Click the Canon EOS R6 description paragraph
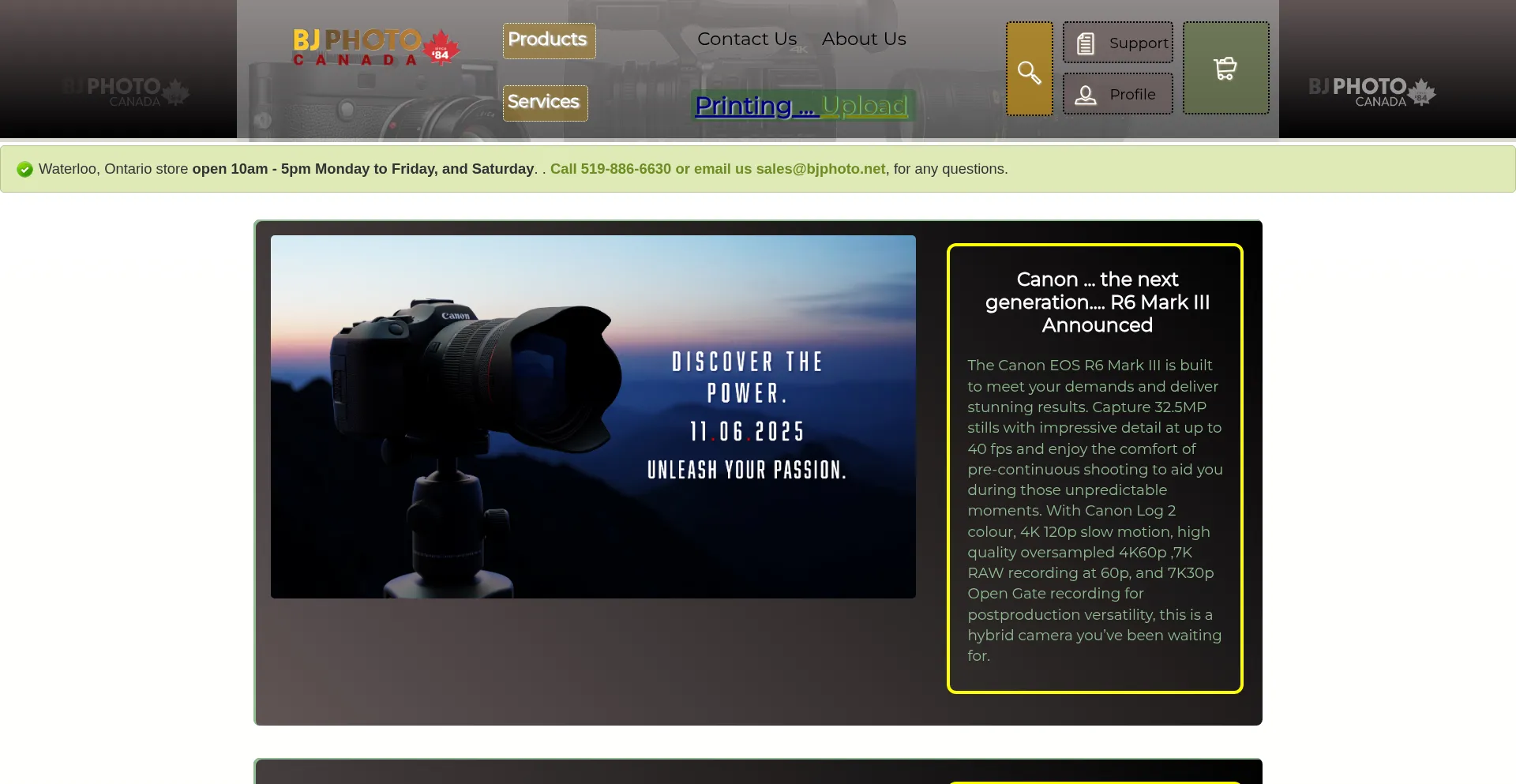 pos(1094,510)
